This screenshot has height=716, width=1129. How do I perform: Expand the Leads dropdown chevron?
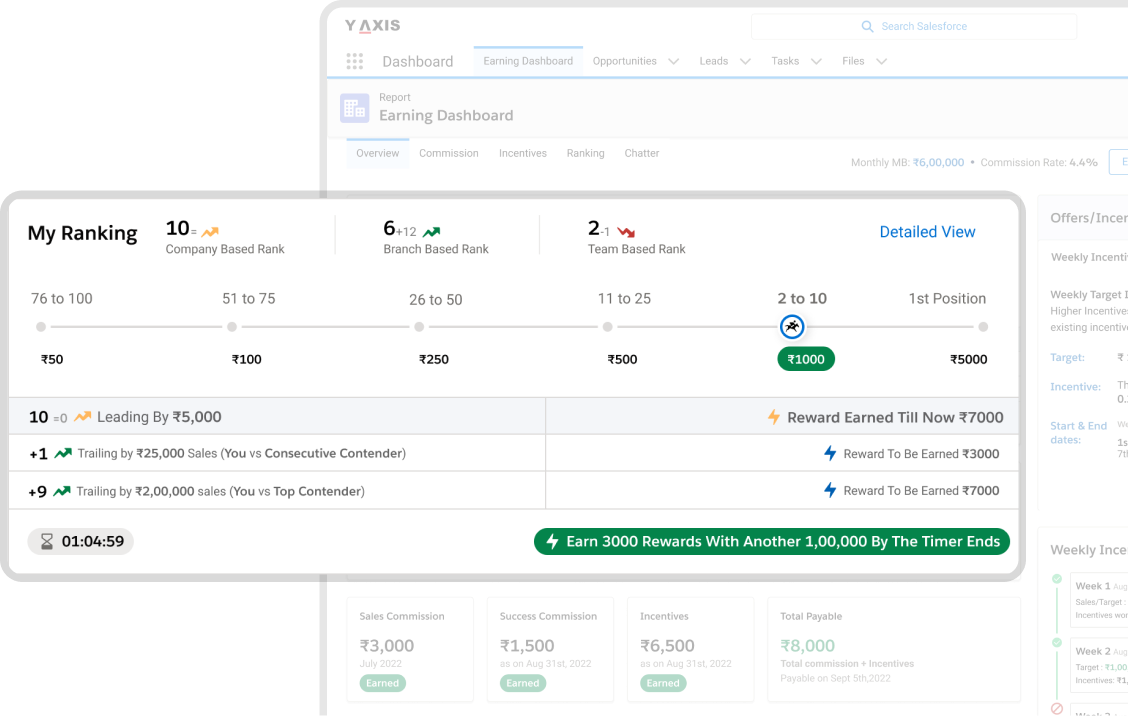745,62
